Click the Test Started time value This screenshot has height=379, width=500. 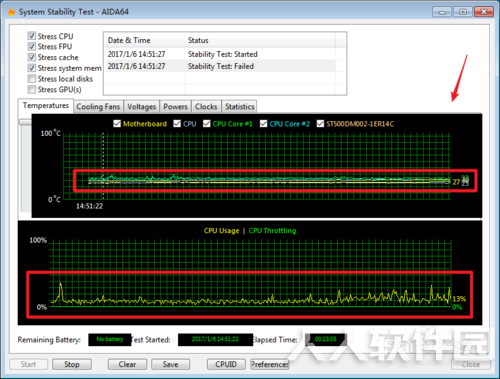tap(215, 339)
